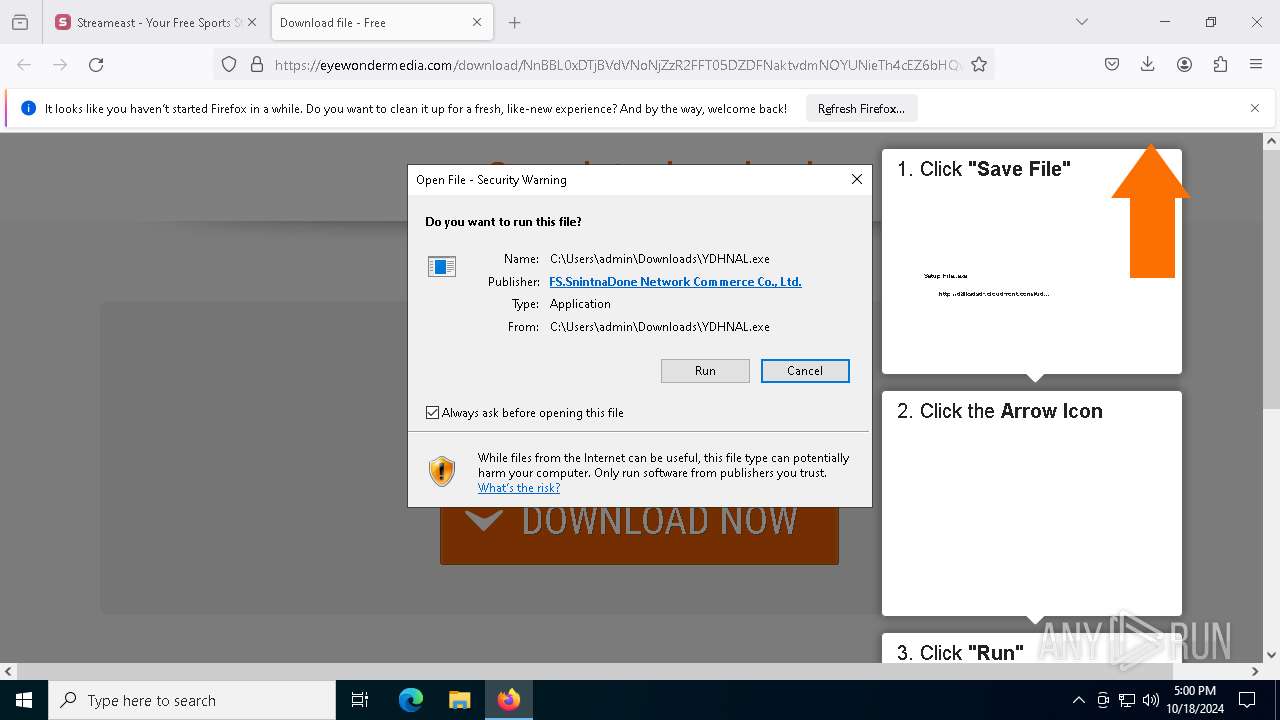The height and width of the screenshot is (720, 1280).
Task: Click the C:\Users\admin\Downloads\YDHNAL.exe name text
Action: (x=660, y=258)
